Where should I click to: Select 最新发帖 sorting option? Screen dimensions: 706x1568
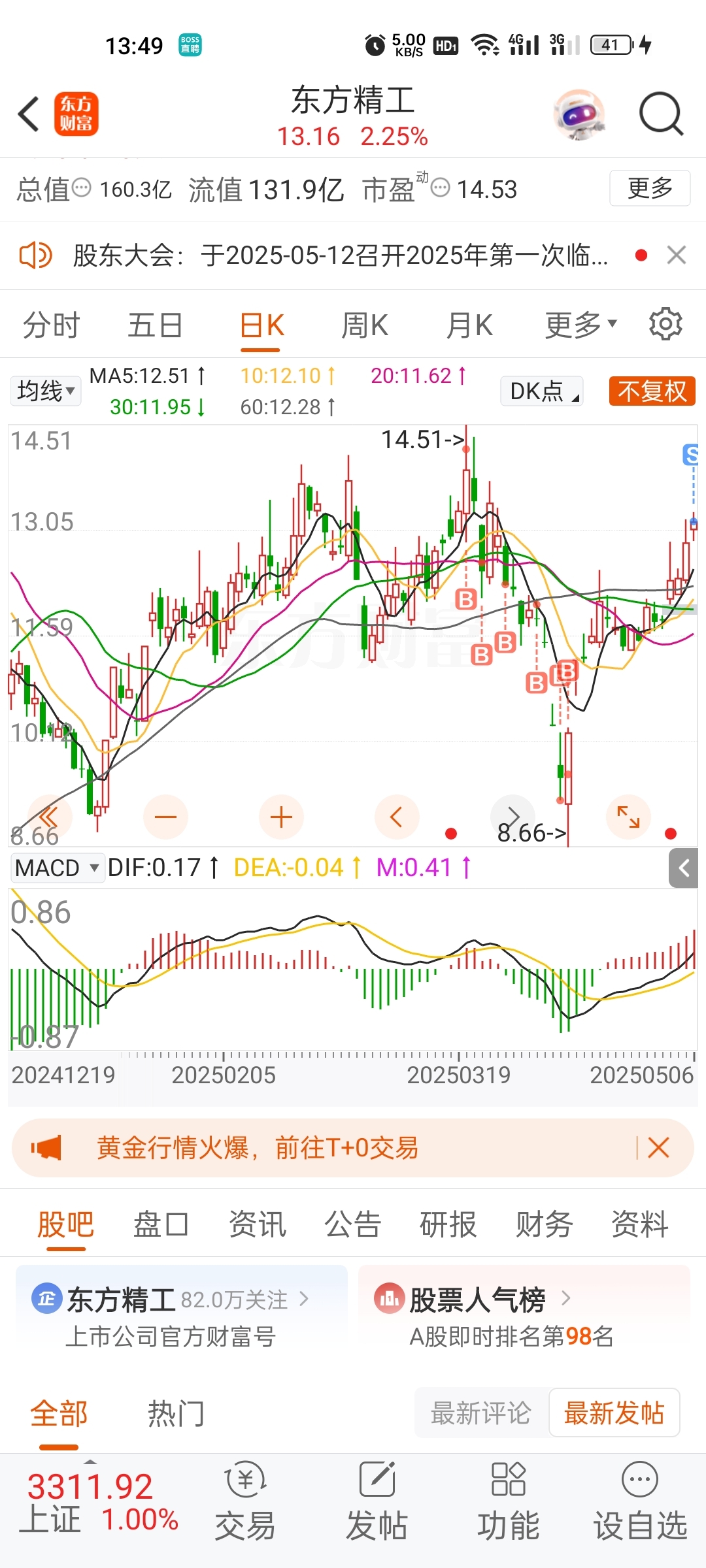click(614, 1413)
